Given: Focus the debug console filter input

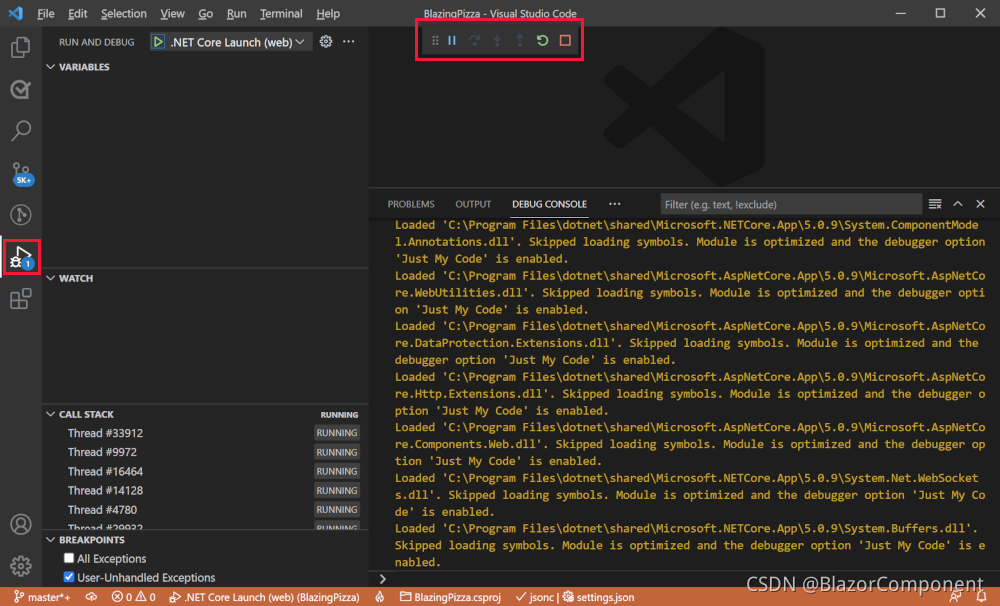Looking at the screenshot, I should tap(791, 204).
